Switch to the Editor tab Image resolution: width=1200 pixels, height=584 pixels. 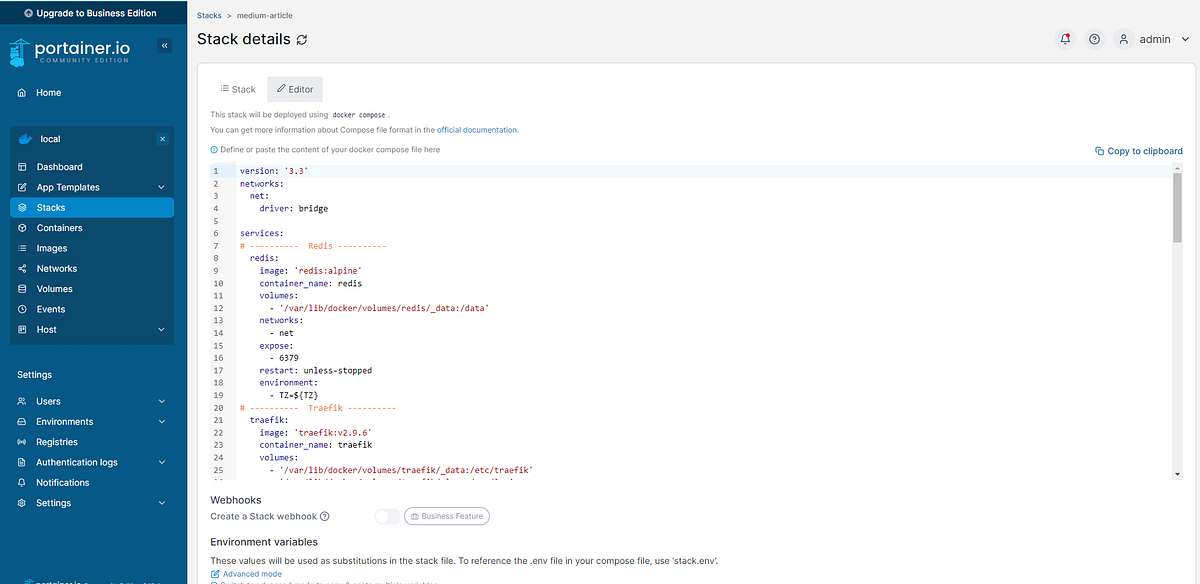point(294,88)
